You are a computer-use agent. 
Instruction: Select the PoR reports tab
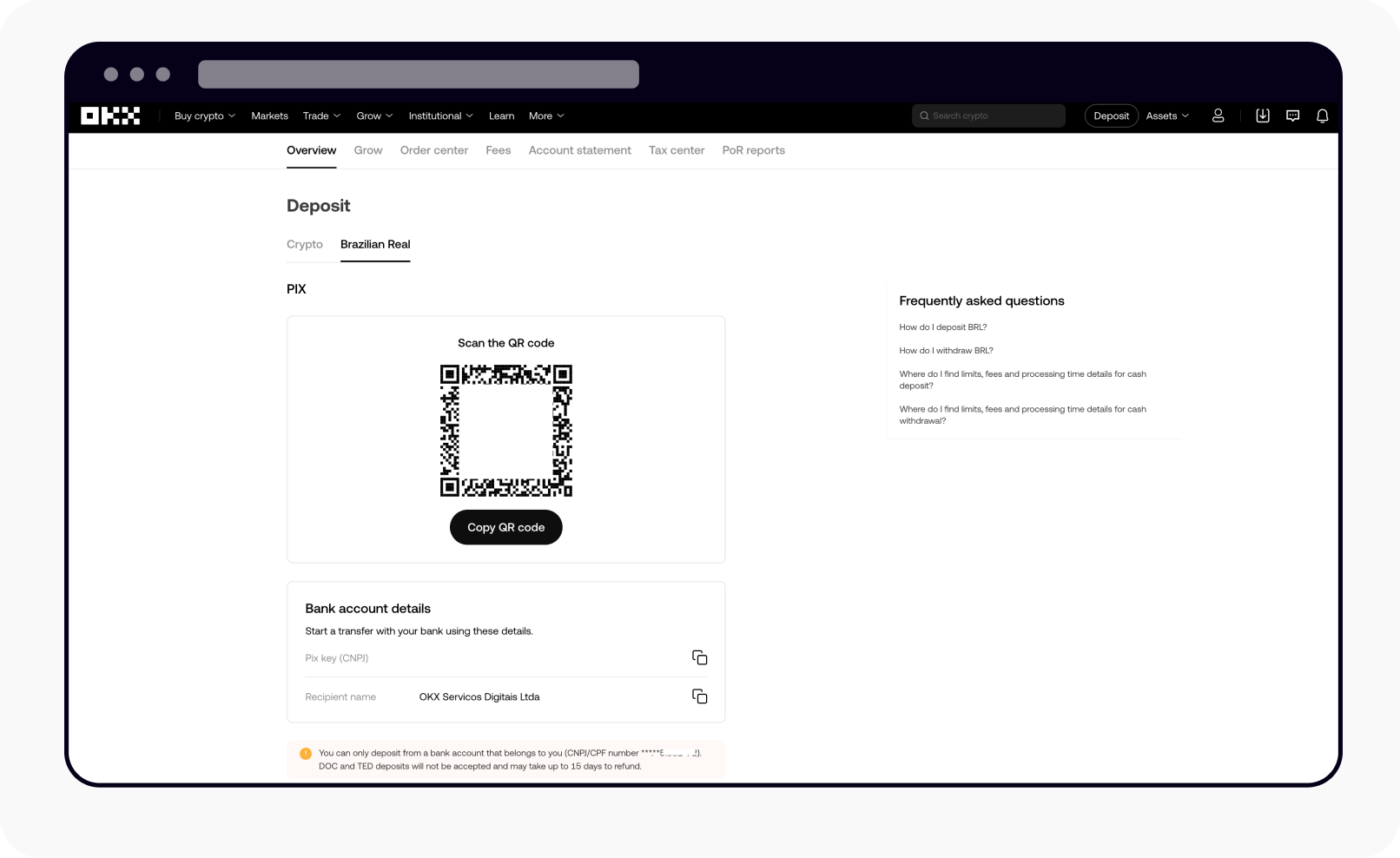753,150
